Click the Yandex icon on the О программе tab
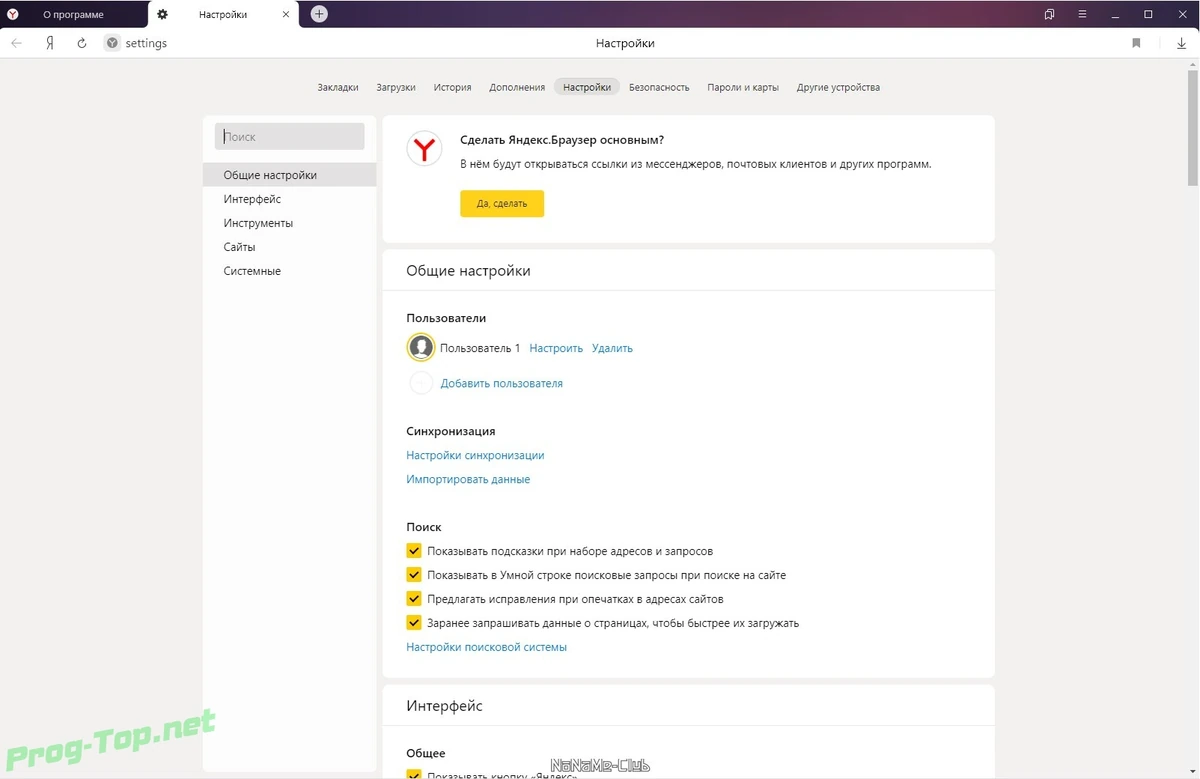This screenshot has height=779, width=1200. (12, 14)
